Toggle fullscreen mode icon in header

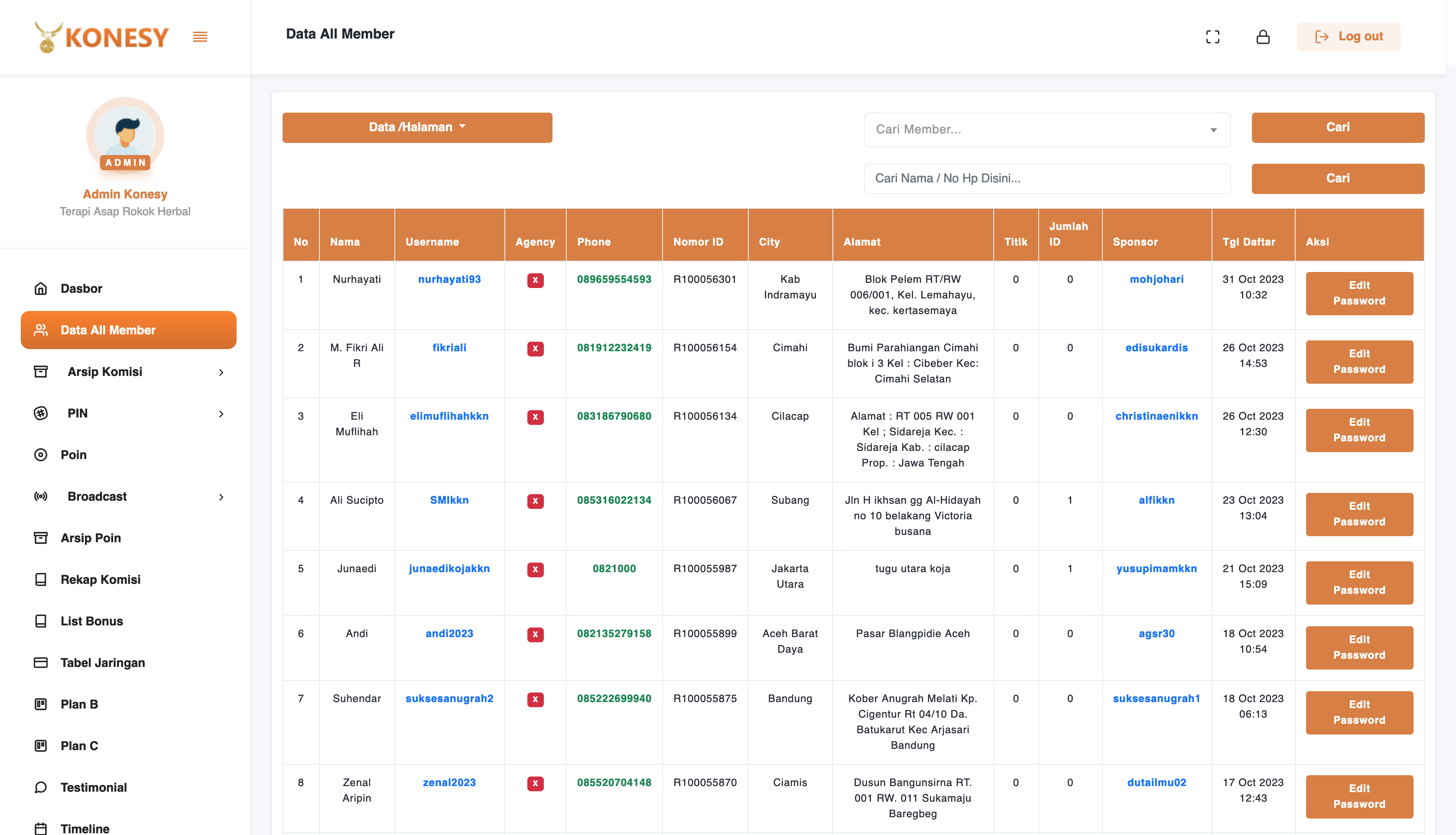point(1213,37)
